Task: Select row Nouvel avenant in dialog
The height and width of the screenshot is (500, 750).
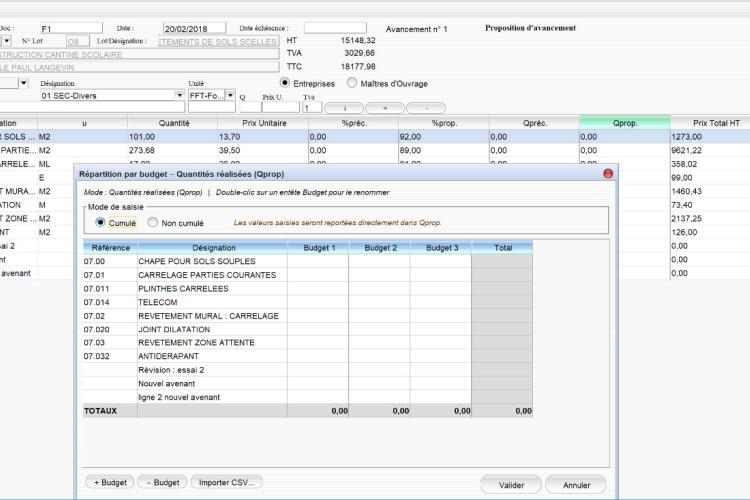Action: pyautogui.click(x=308, y=383)
